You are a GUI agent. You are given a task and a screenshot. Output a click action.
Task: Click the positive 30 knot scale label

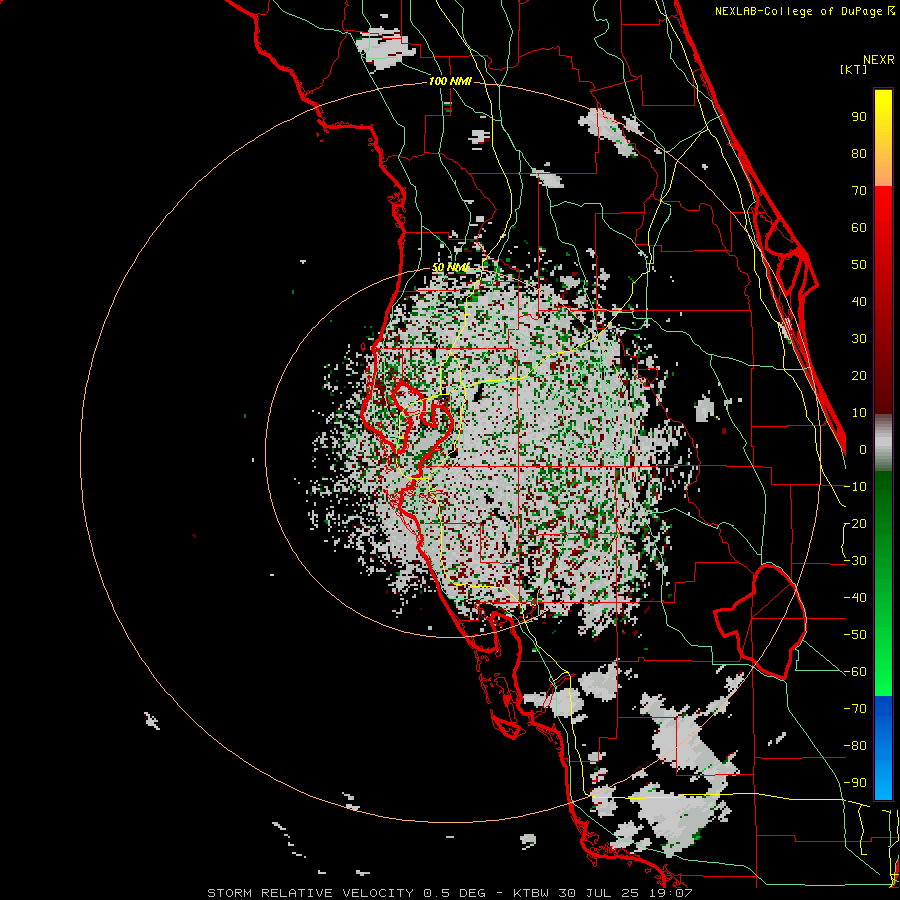click(859, 339)
